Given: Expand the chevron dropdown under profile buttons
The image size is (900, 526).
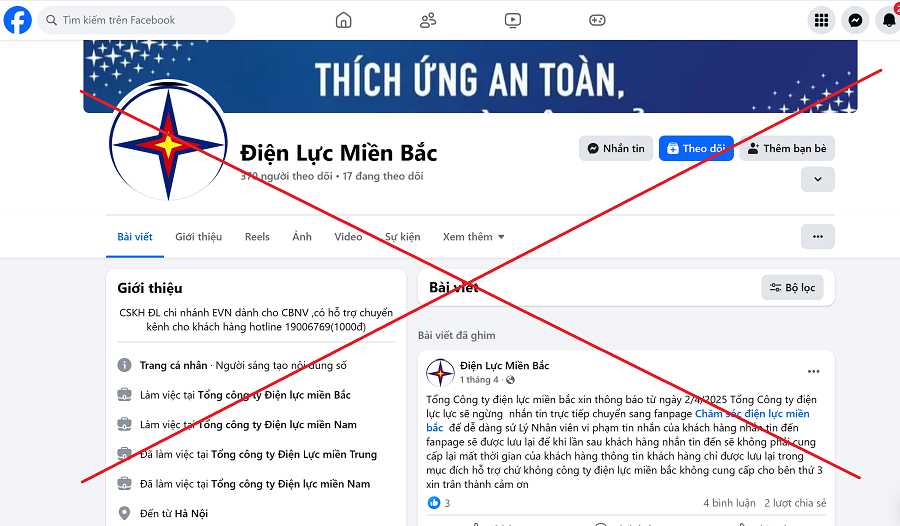Looking at the screenshot, I should point(818,179).
